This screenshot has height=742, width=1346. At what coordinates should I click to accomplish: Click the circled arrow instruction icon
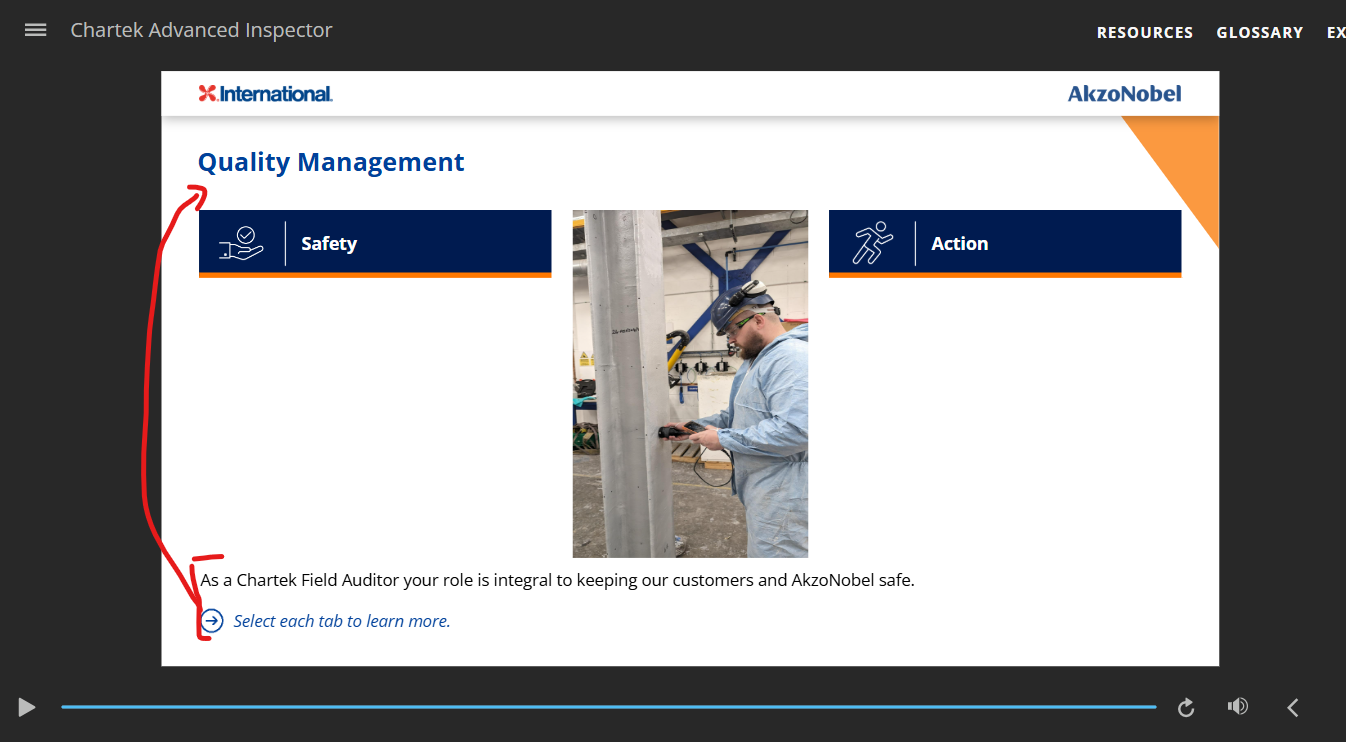pos(212,621)
